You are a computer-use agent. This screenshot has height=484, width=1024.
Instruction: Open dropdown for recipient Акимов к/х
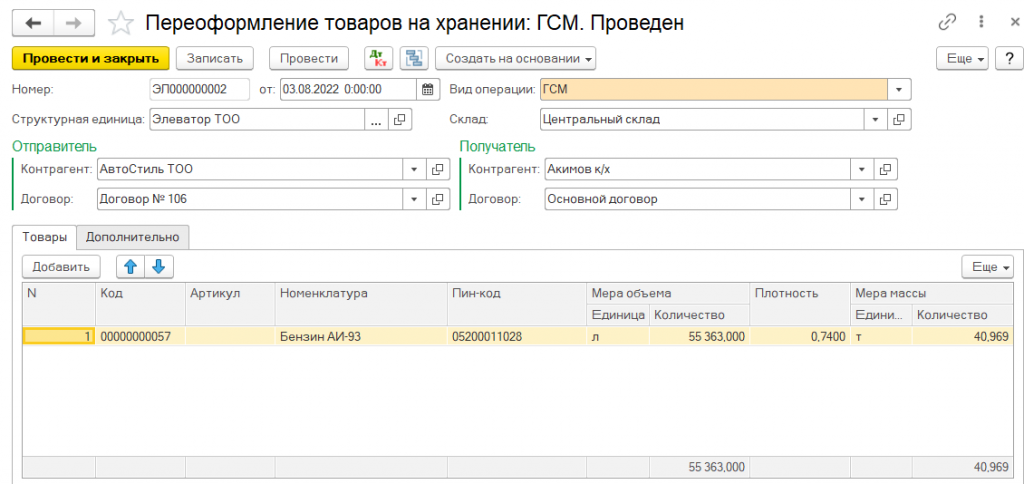(862, 169)
